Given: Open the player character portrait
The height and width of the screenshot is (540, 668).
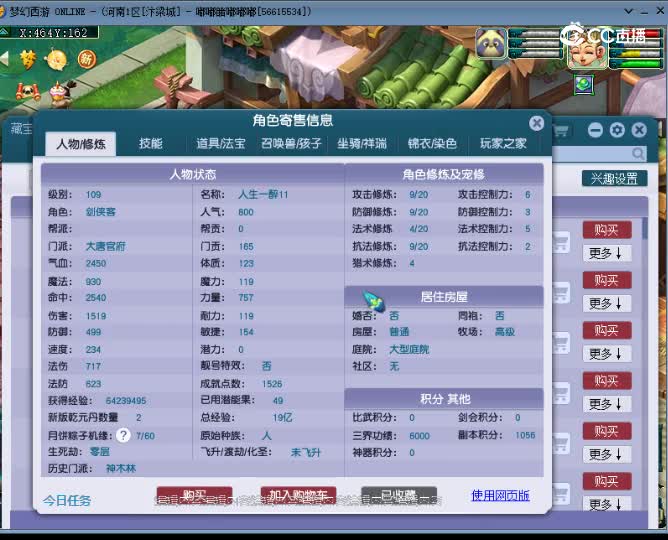Looking at the screenshot, I should pos(587,52).
